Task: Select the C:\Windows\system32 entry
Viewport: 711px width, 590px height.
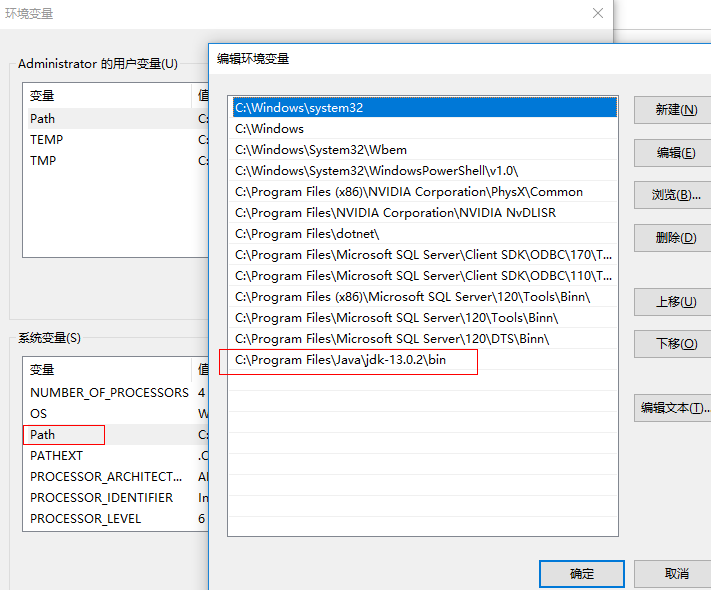Action: pyautogui.click(x=424, y=107)
